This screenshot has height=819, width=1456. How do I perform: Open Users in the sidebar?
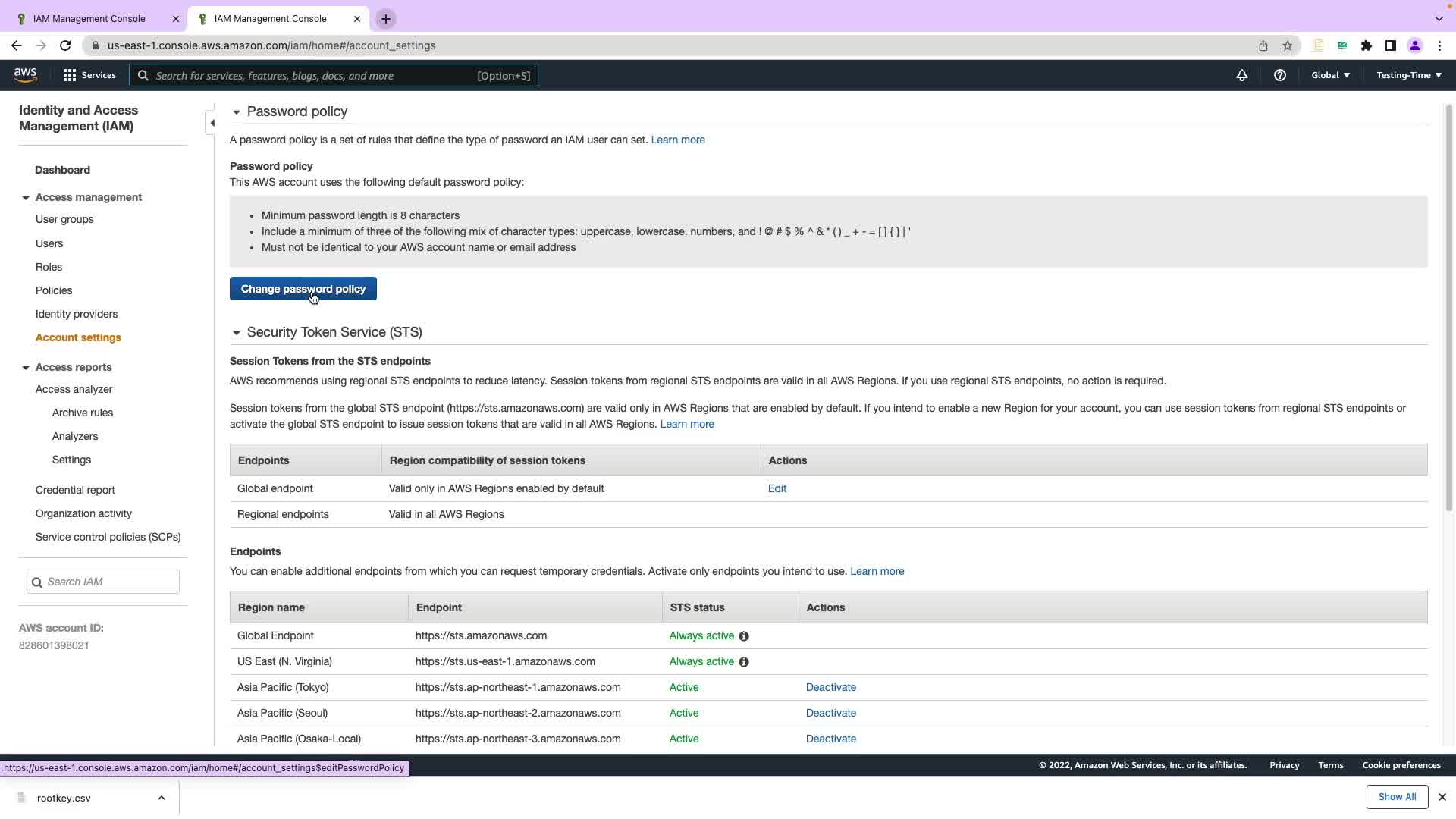click(x=49, y=243)
